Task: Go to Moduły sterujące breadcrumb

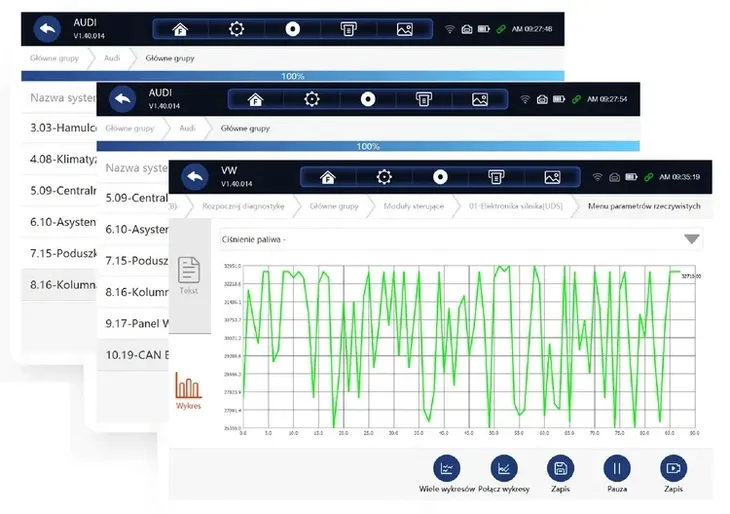Action: pos(413,206)
